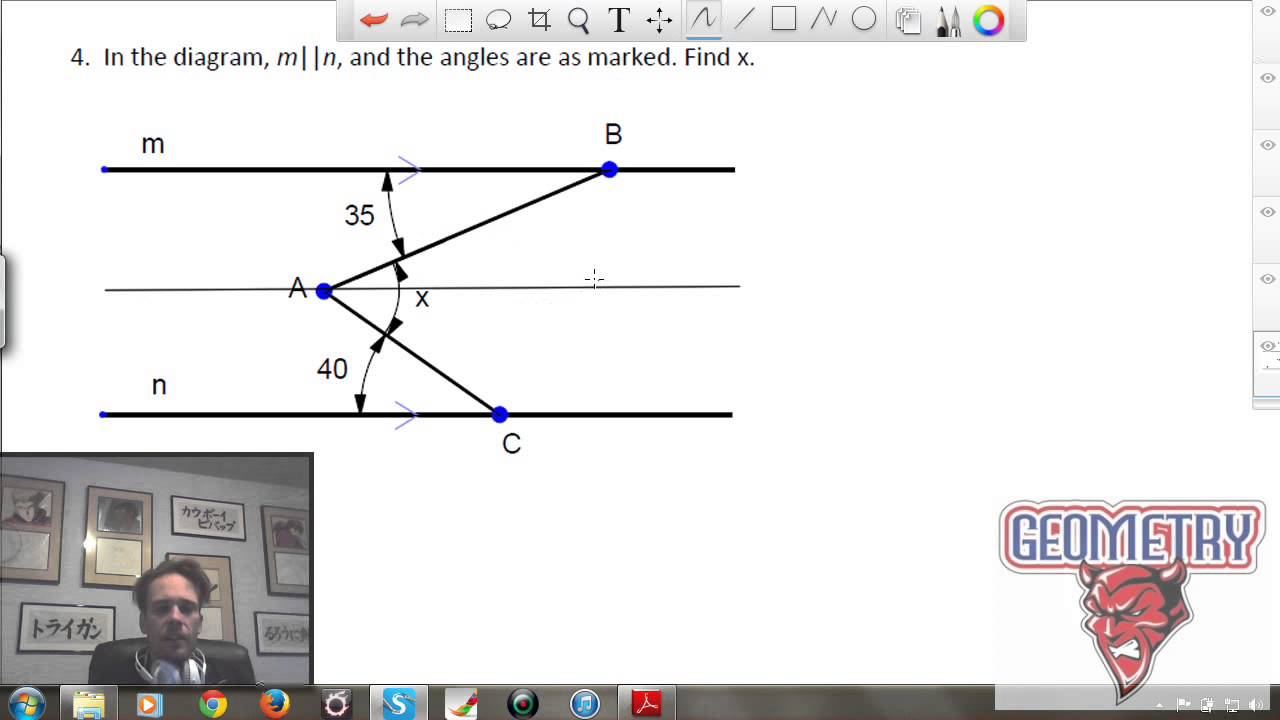
Task: Click the webcam video overlay
Action: 157,569
